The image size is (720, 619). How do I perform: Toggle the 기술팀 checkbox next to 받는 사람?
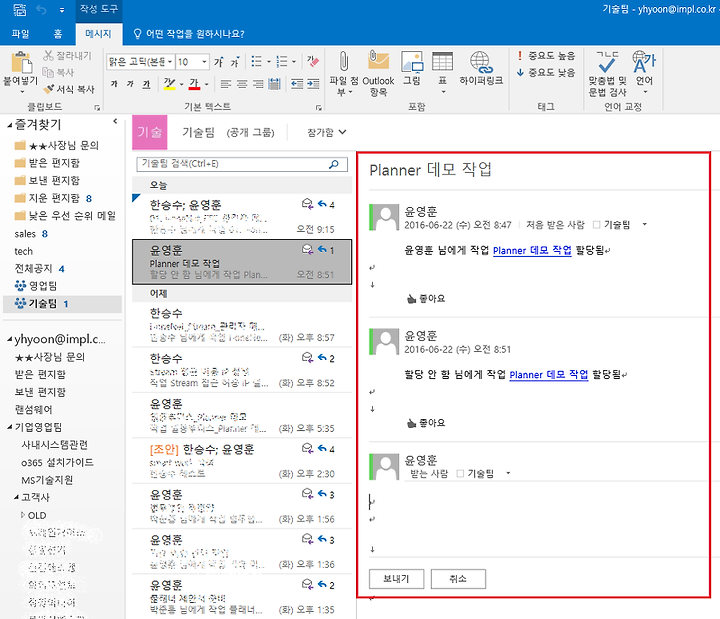click(460, 473)
